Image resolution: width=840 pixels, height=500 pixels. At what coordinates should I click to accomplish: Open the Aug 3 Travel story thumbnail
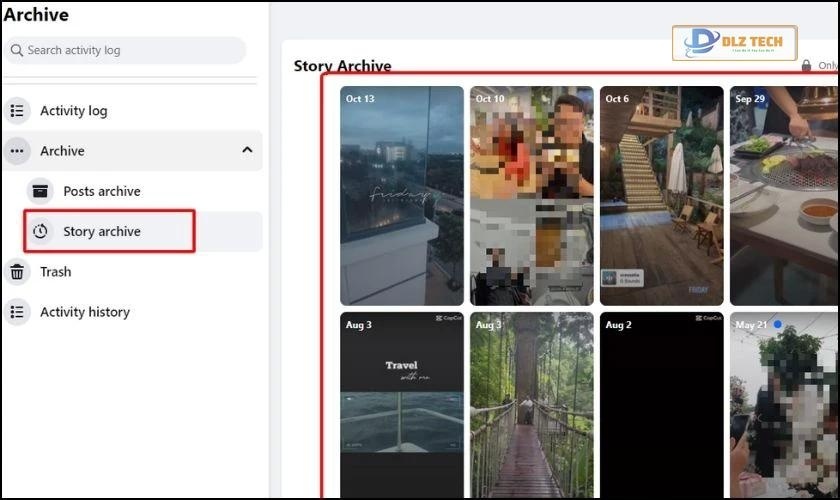tap(402, 405)
